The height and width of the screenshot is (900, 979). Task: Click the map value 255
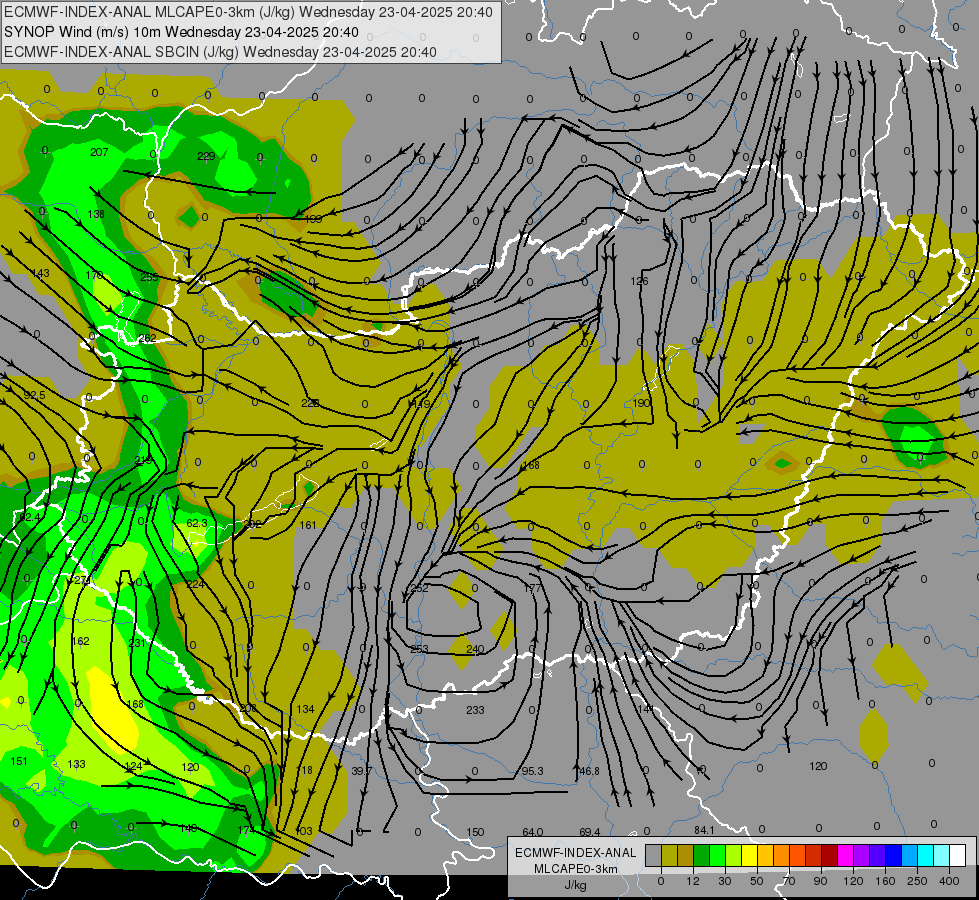pyautogui.click(x=149, y=277)
